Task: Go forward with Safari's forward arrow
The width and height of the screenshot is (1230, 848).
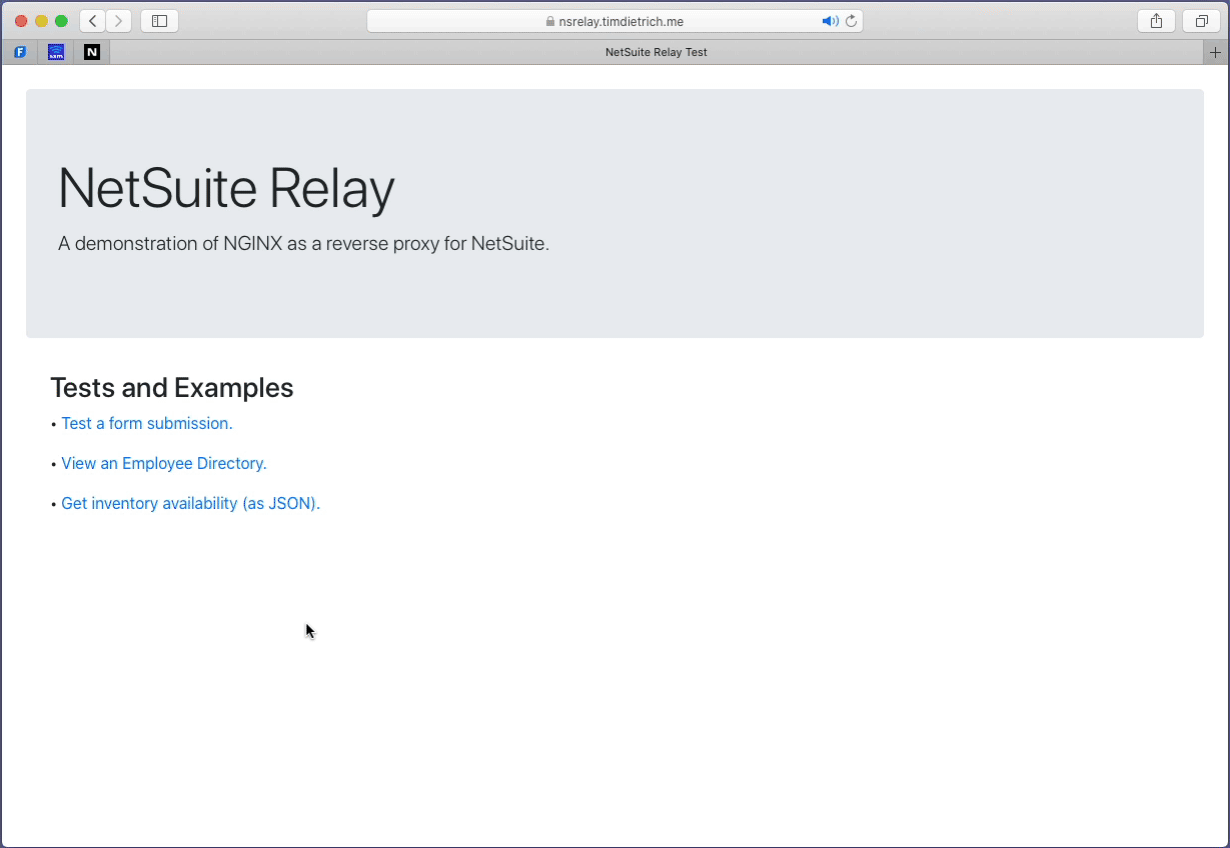Action: click(x=118, y=21)
